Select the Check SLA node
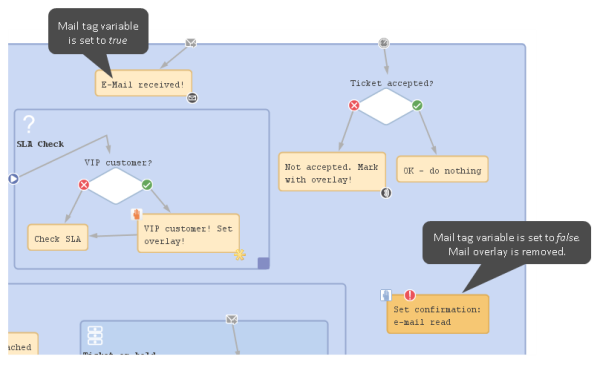 [x=58, y=238]
